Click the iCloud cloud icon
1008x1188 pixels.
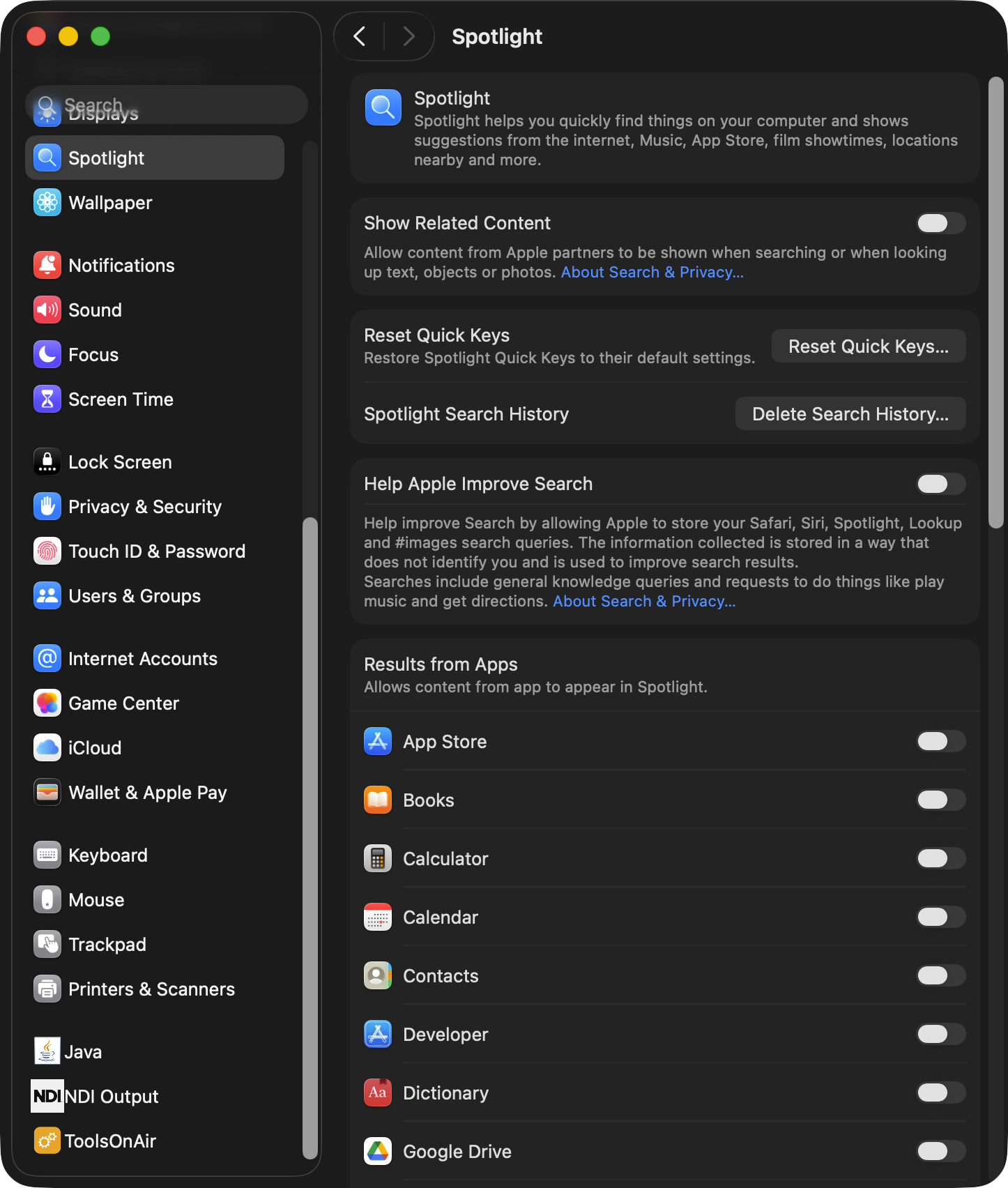click(x=47, y=748)
